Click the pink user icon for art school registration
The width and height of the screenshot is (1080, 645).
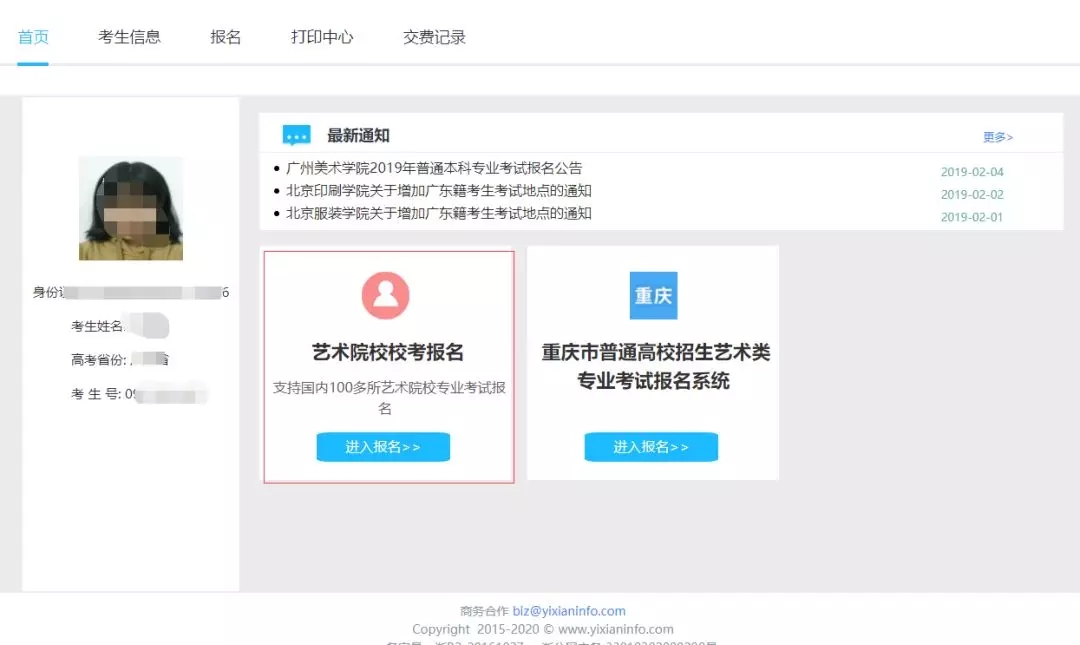[386, 296]
